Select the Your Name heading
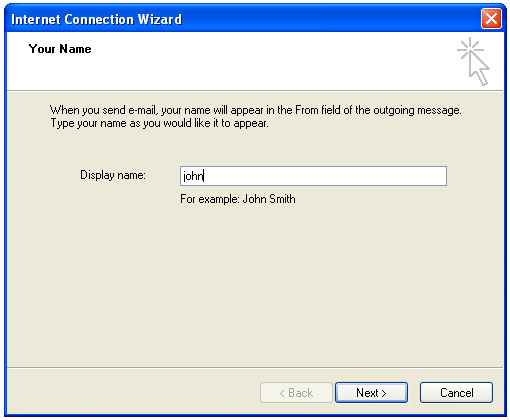Screen dimensions: 510x420 point(60,49)
